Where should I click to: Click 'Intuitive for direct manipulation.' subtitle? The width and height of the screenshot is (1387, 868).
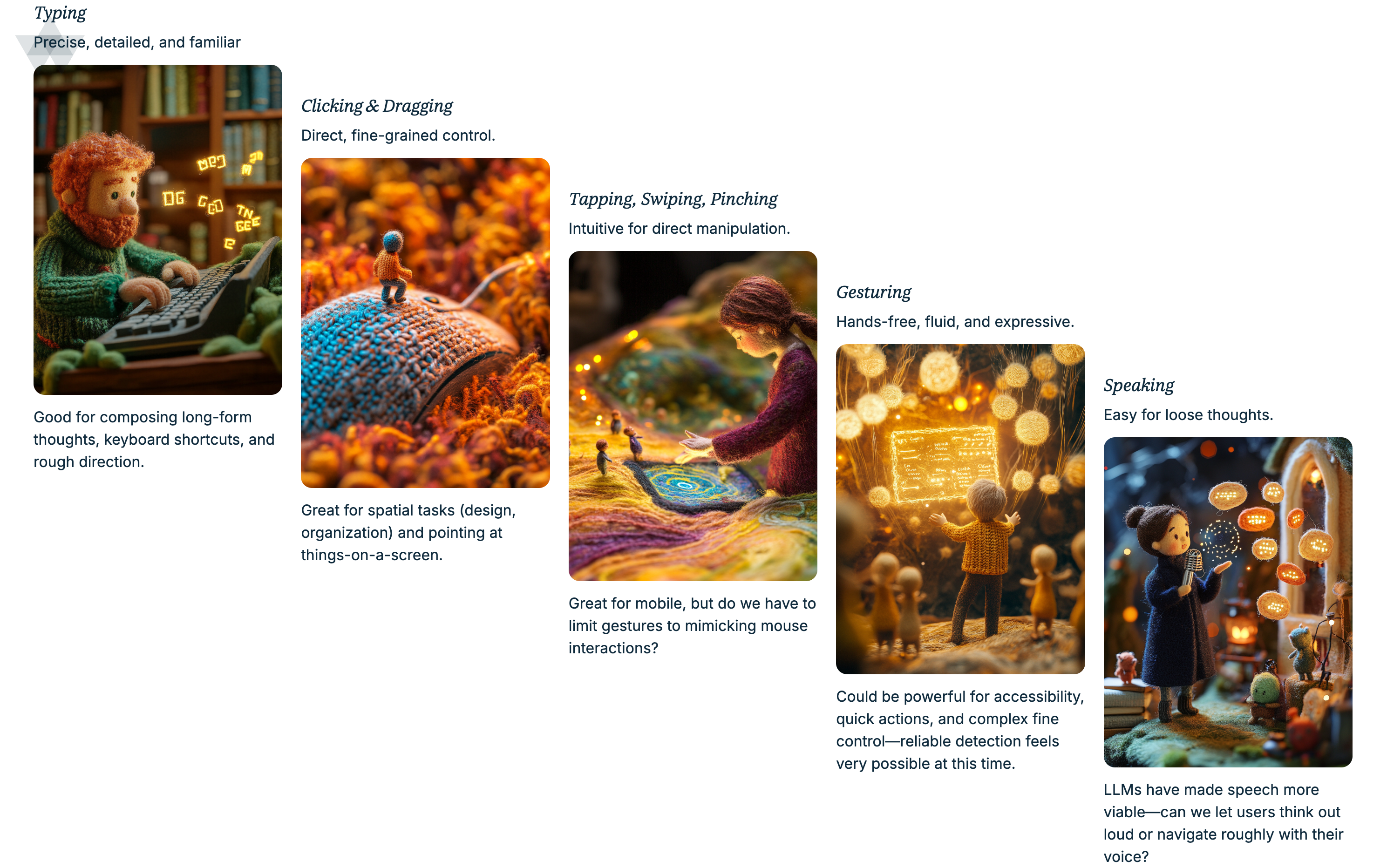(679, 229)
